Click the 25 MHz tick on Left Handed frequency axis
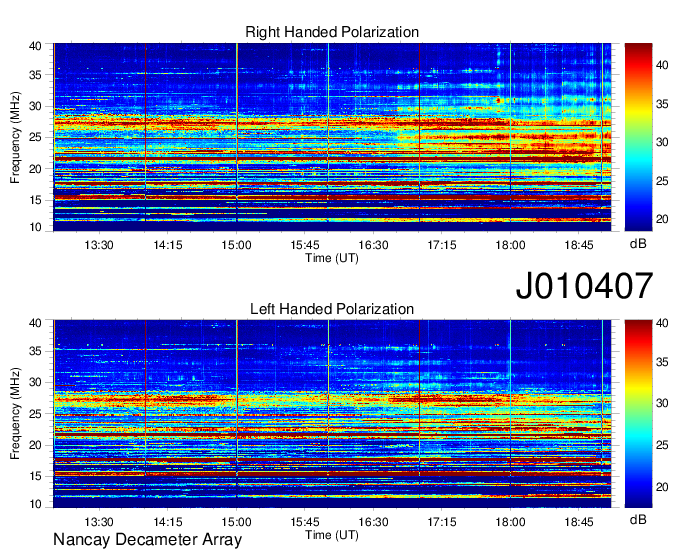The image size is (680, 552). pyautogui.click(x=35, y=414)
